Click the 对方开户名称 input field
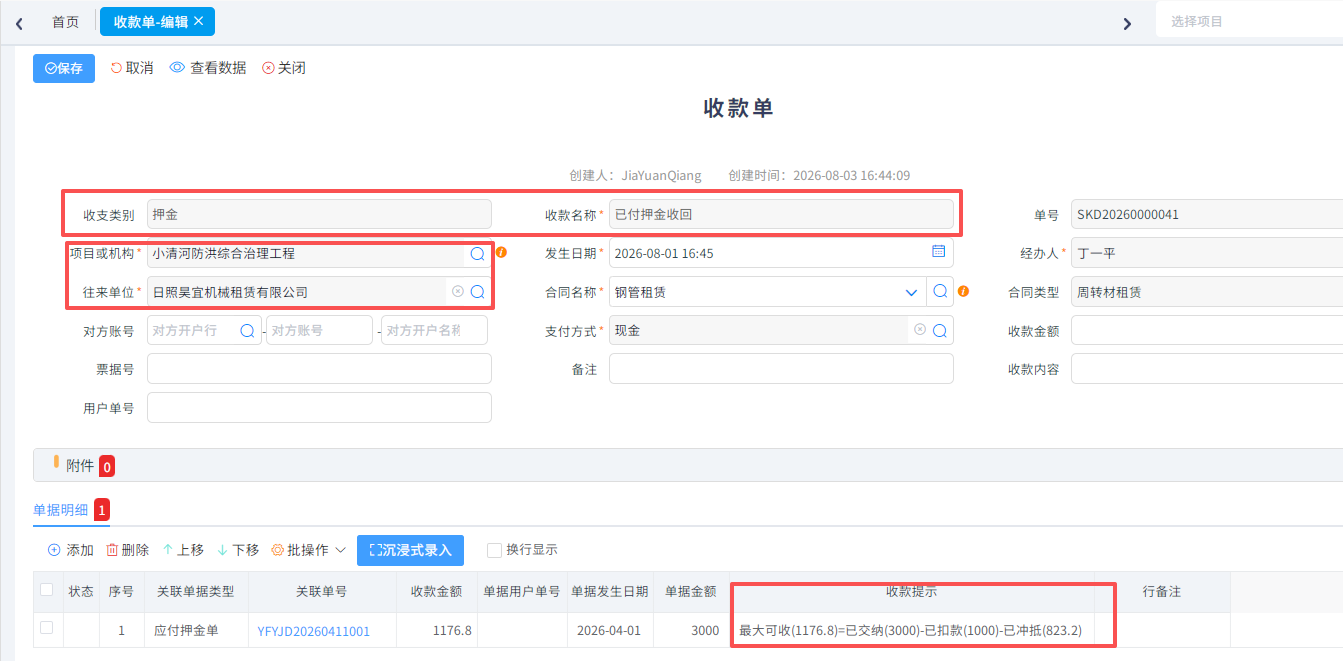Image resolution: width=1343 pixels, height=661 pixels. coord(434,330)
